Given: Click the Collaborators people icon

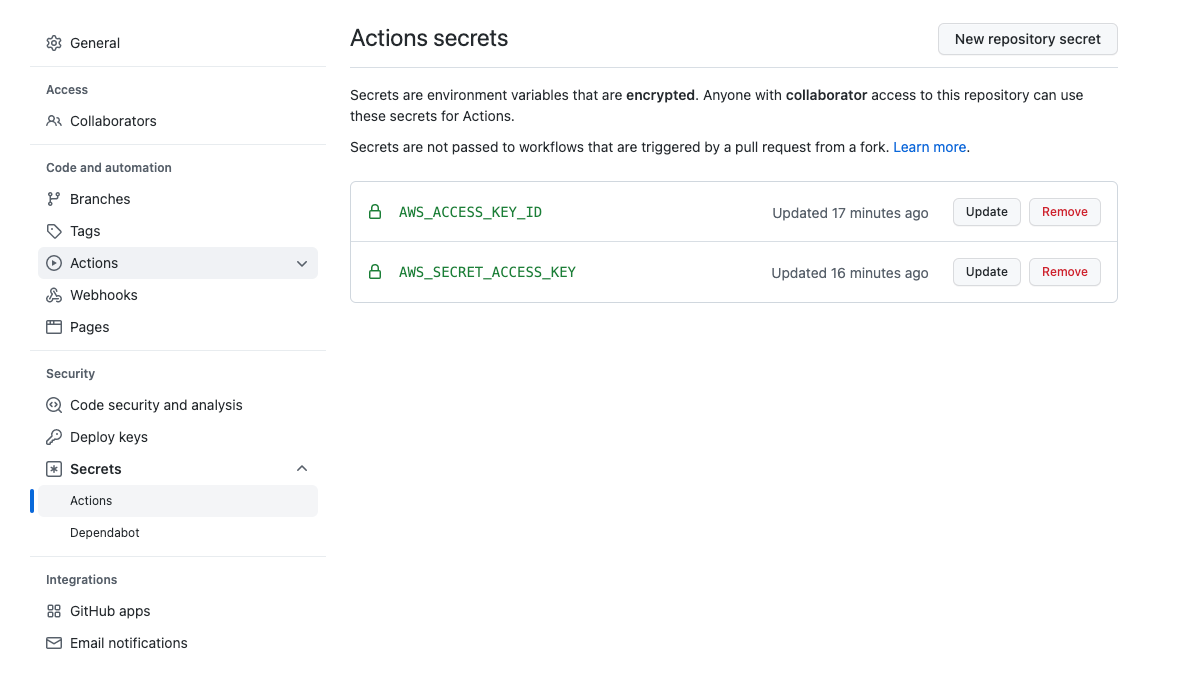Looking at the screenshot, I should pyautogui.click(x=54, y=121).
